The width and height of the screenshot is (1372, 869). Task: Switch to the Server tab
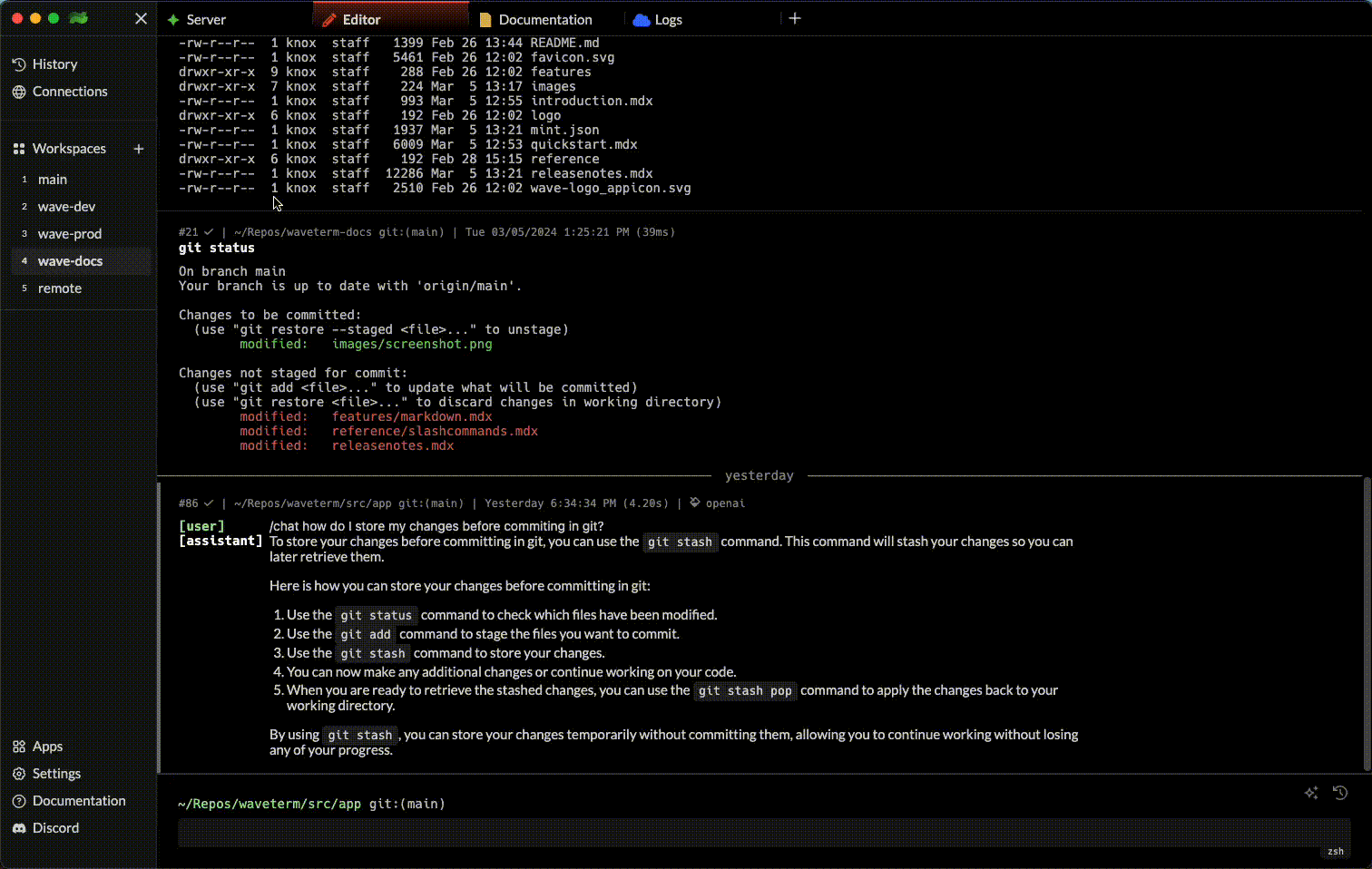234,19
